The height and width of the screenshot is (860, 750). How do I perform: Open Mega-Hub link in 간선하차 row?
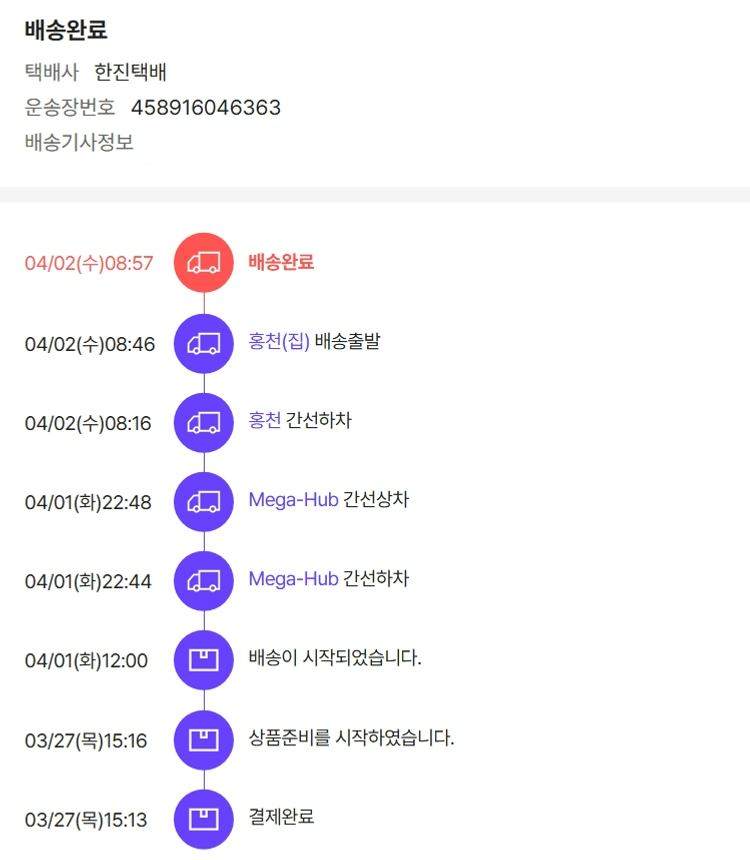(293, 579)
